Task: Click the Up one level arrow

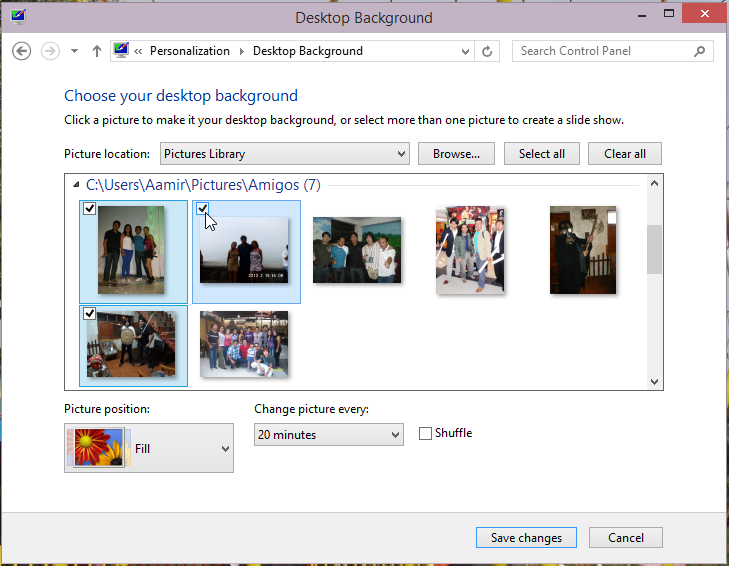Action: click(x=96, y=51)
